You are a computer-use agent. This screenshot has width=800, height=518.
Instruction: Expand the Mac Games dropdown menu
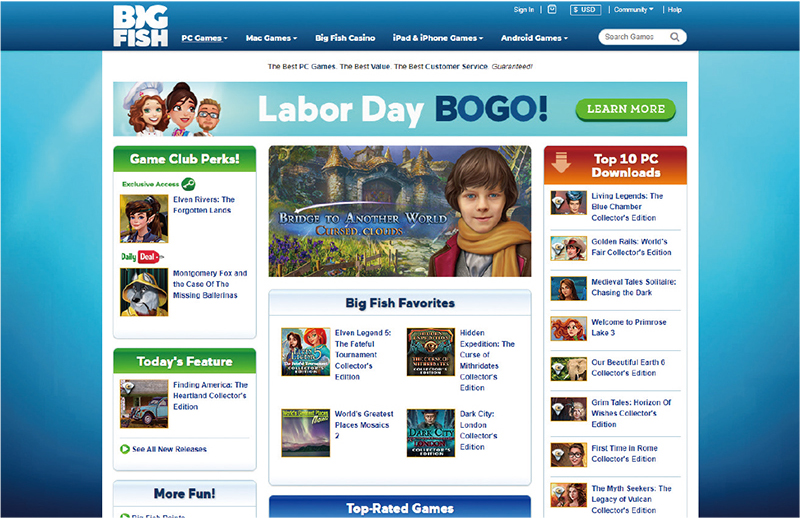click(271, 38)
